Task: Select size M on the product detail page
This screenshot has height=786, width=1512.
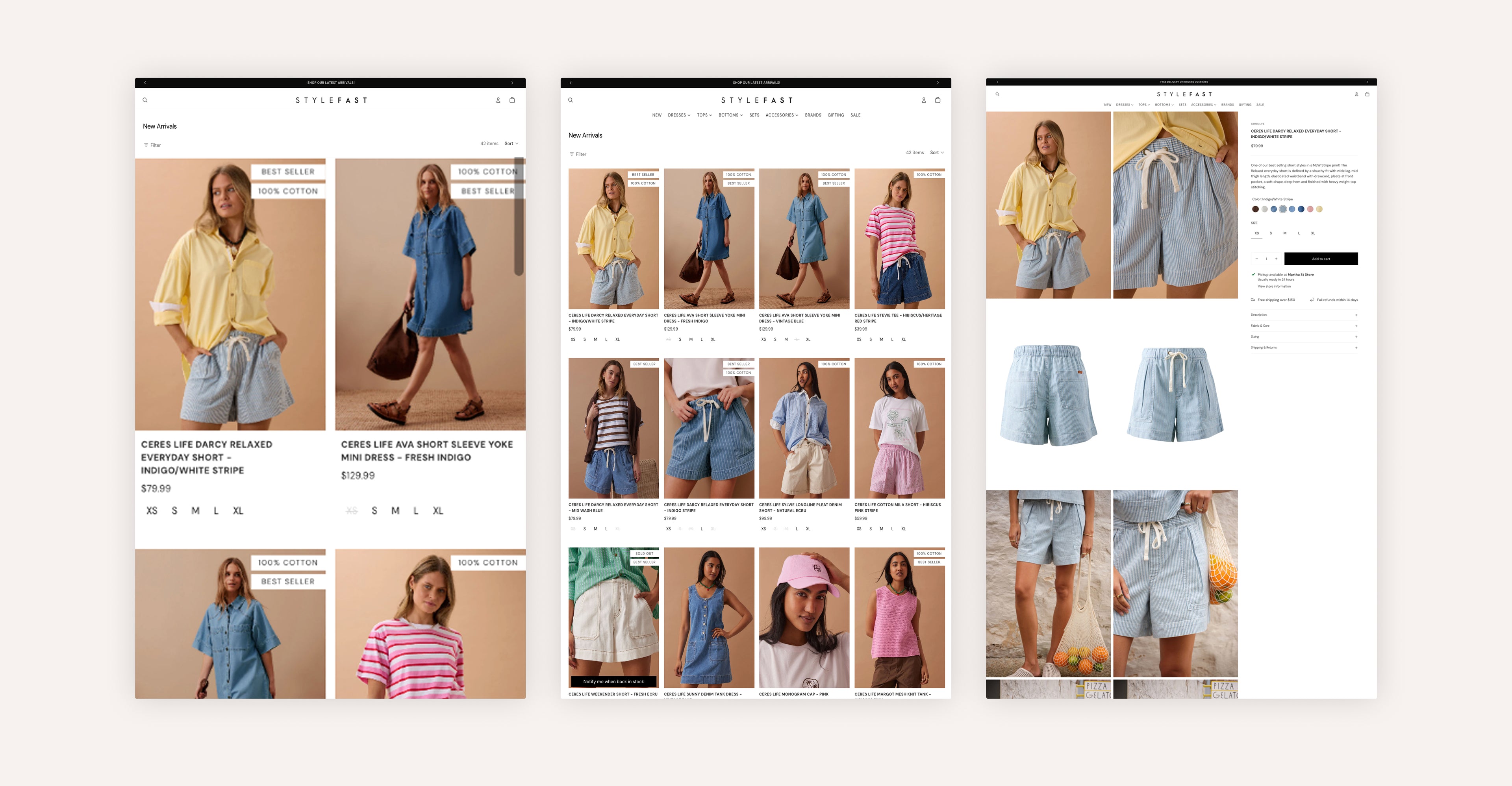Action: point(1285,233)
